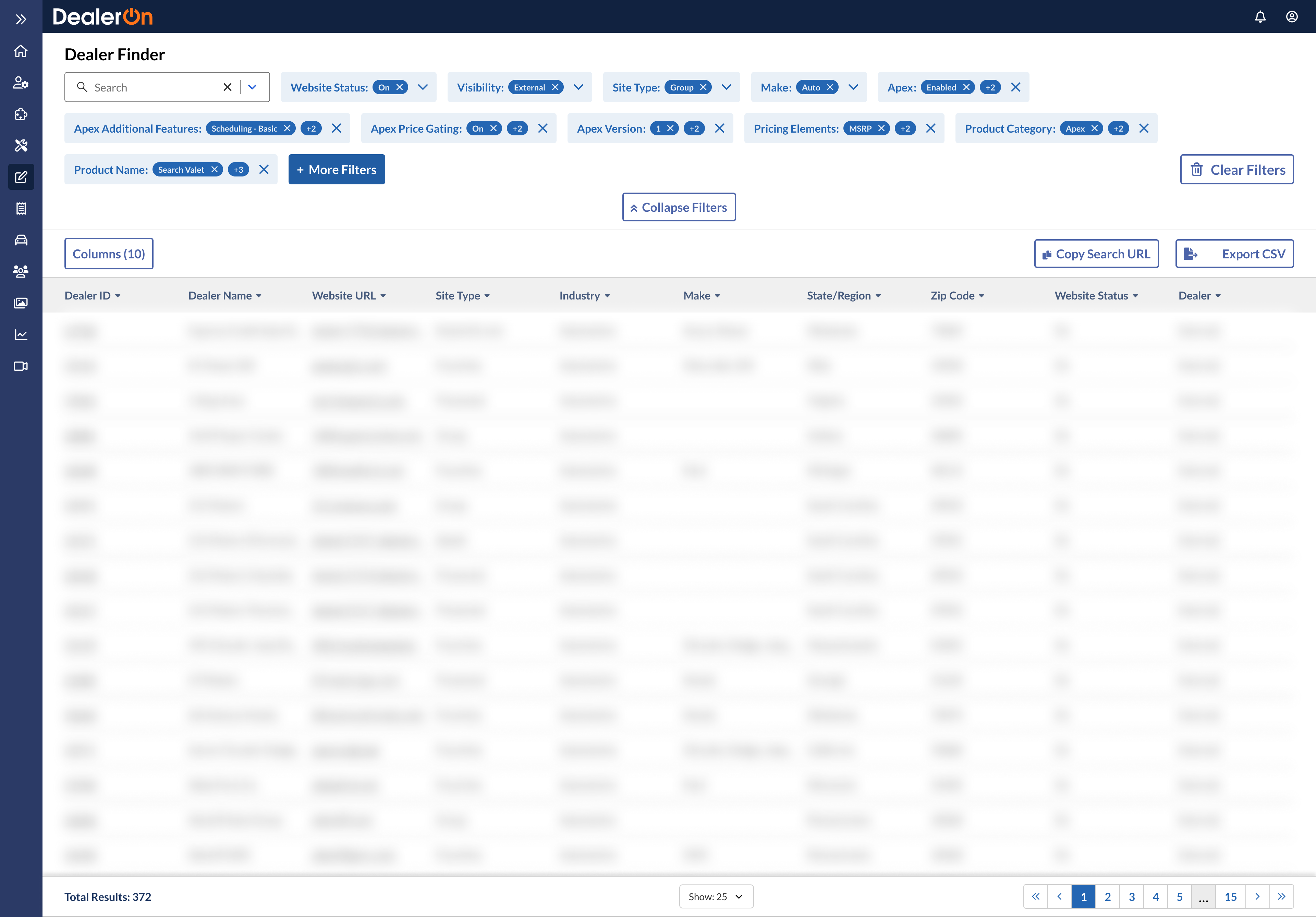Viewport: 1316px width, 917px height.
Task: Go to page 3 of results
Action: point(1131,896)
